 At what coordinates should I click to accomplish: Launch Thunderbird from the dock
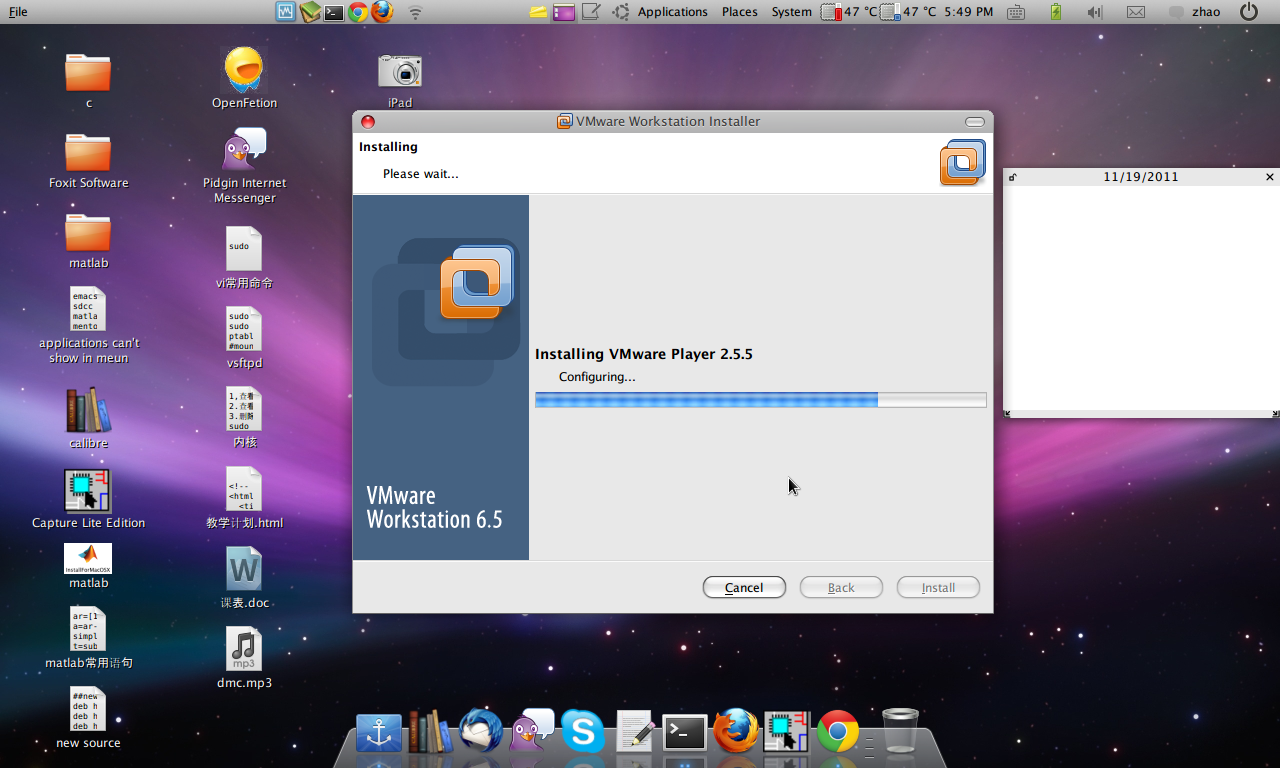481,731
